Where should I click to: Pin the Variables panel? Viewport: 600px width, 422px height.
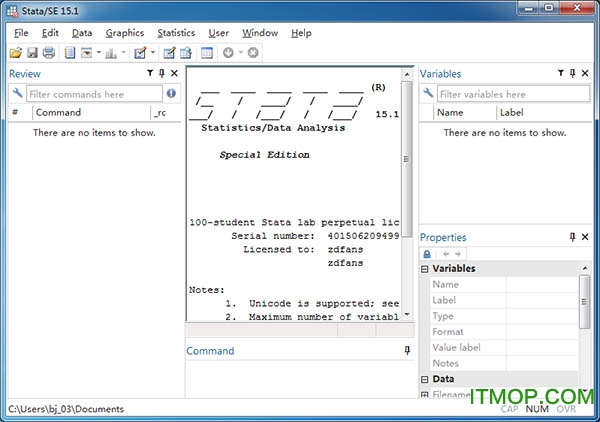[x=572, y=73]
